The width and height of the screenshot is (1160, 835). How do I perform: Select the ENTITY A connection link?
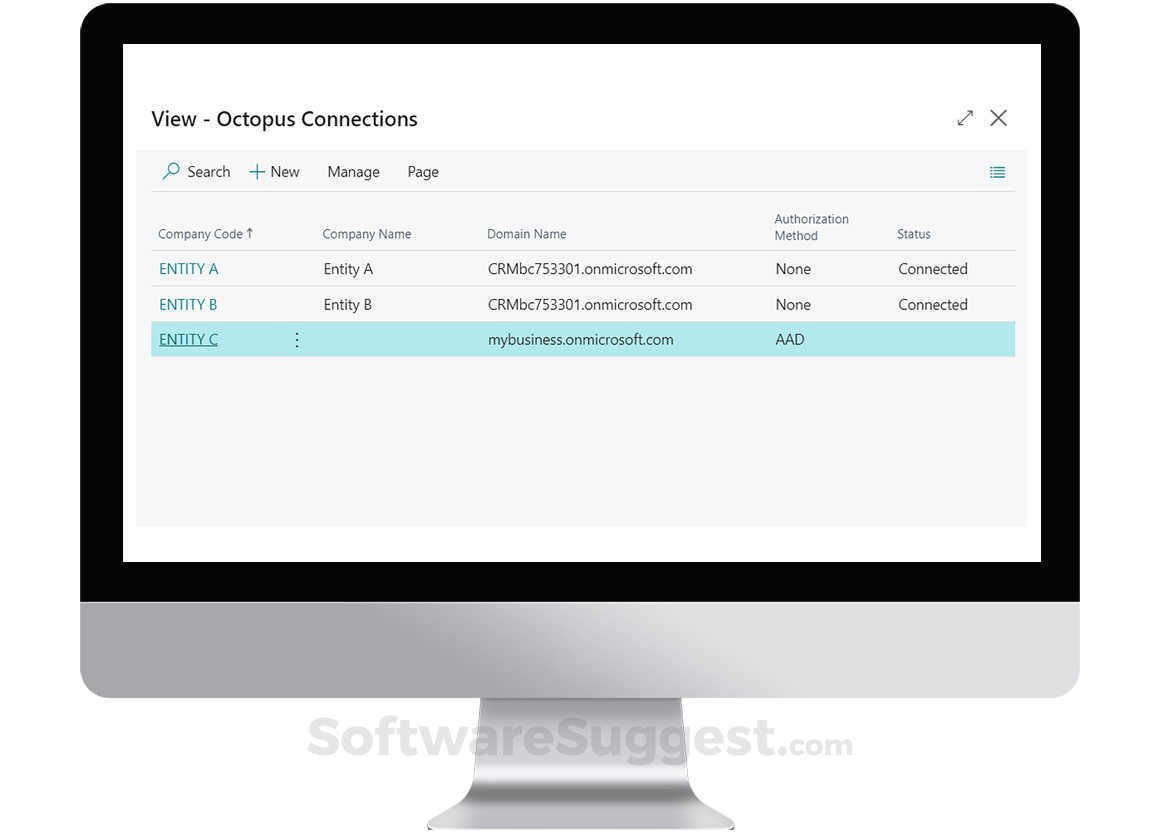[x=188, y=268]
